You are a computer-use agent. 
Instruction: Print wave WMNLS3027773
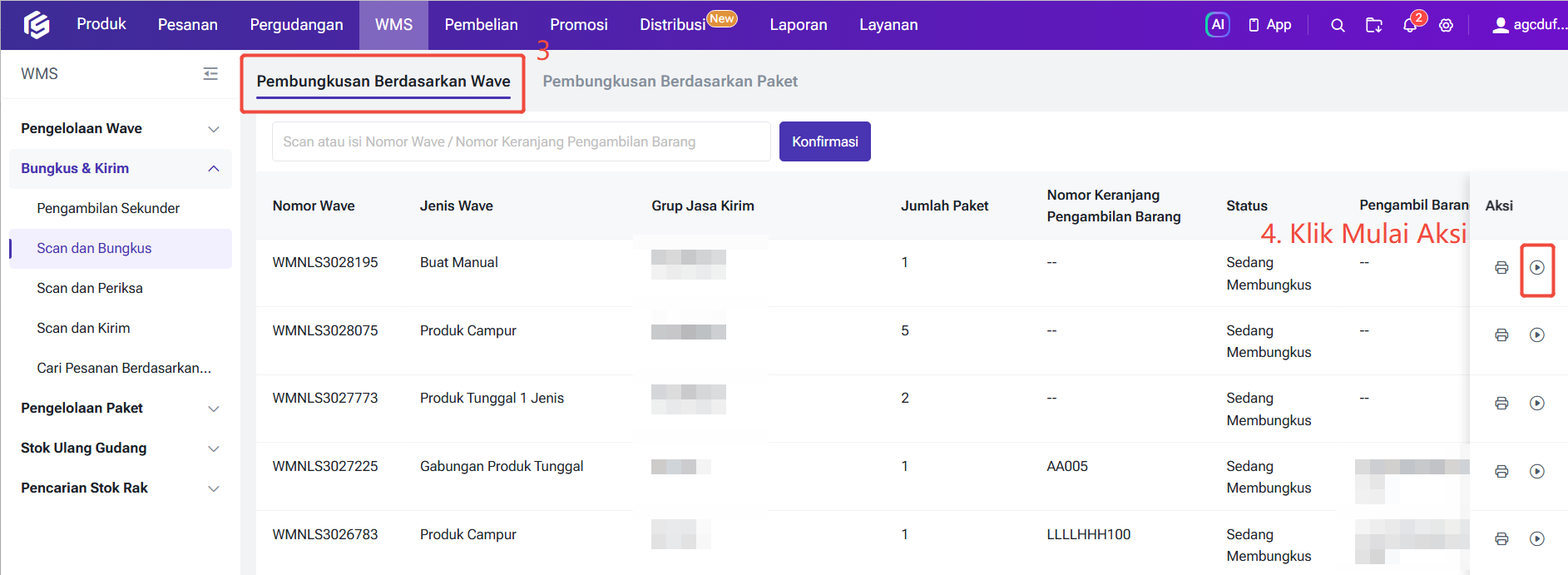[x=1501, y=404]
